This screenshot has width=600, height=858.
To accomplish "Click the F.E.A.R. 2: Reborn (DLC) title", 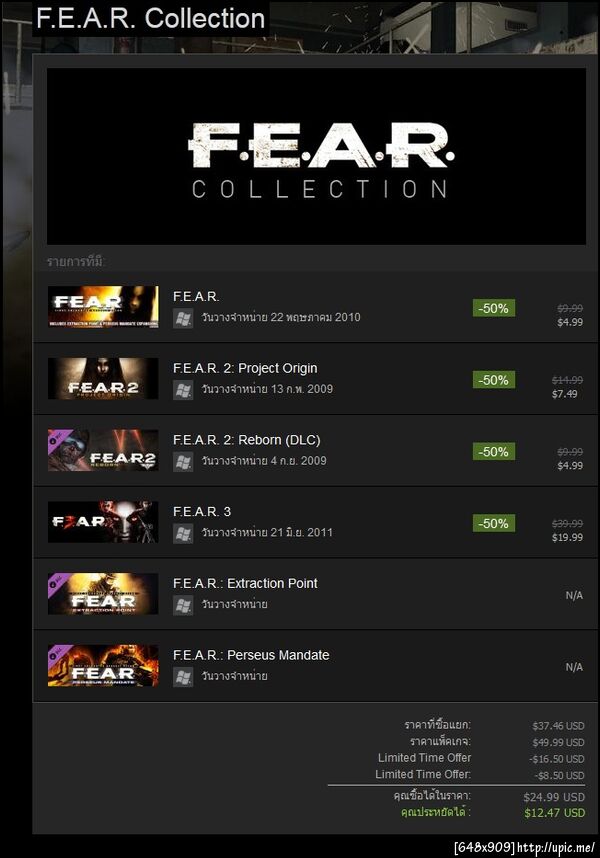I will point(247,440).
